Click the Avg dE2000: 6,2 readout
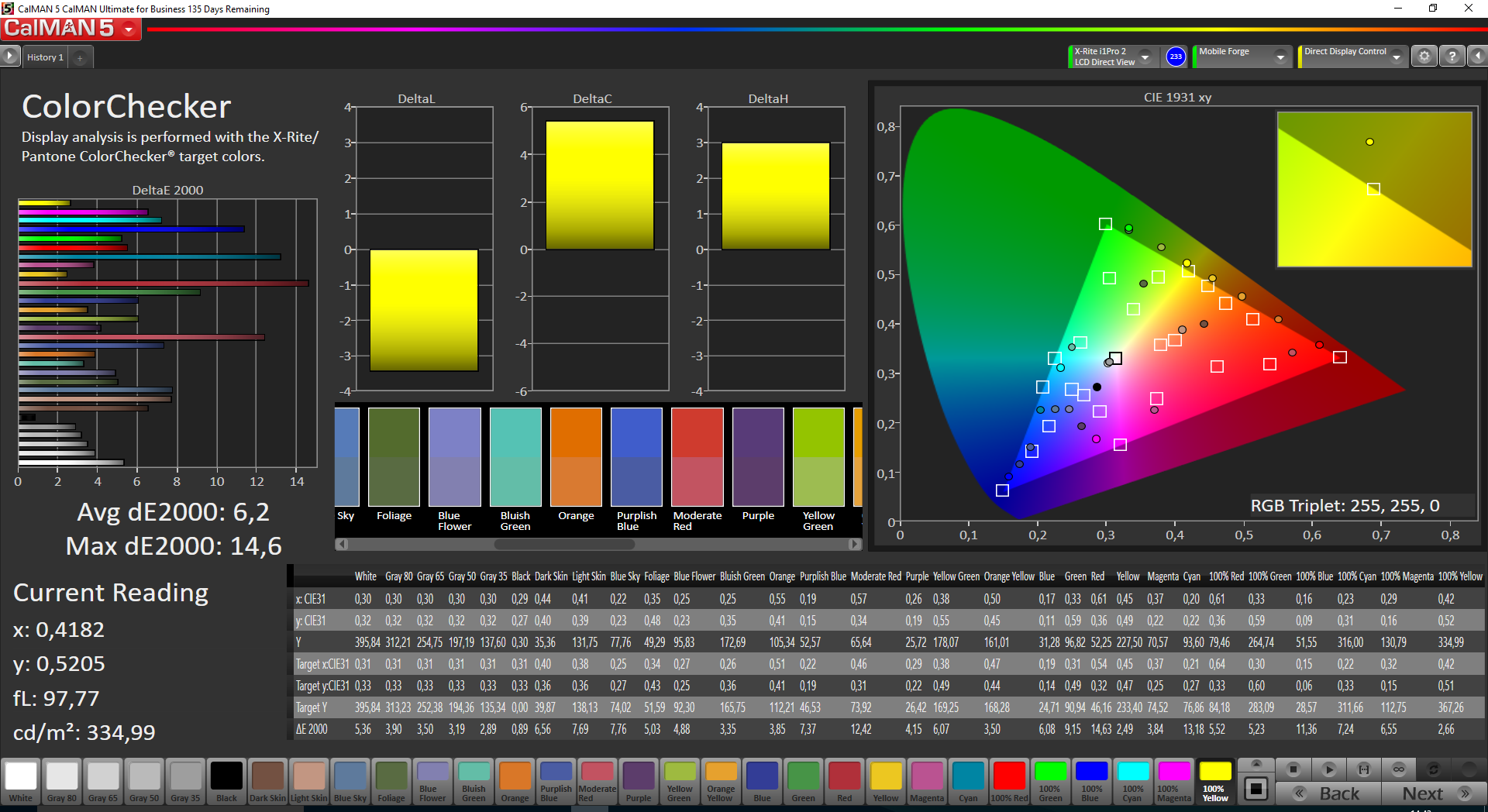This screenshot has width=1488, height=812. 174,512
